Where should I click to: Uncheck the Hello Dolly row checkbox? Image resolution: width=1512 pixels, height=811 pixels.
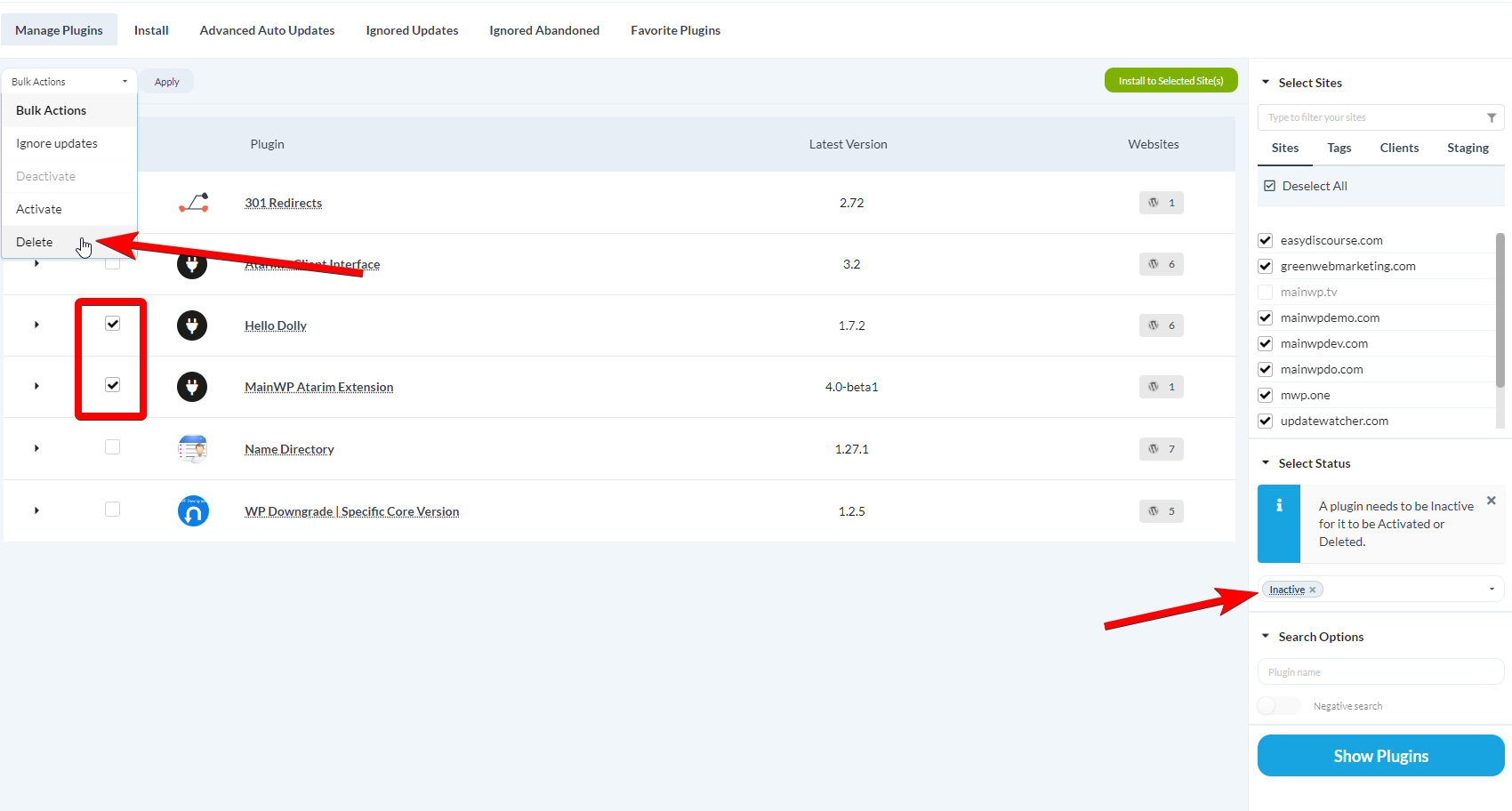112,324
